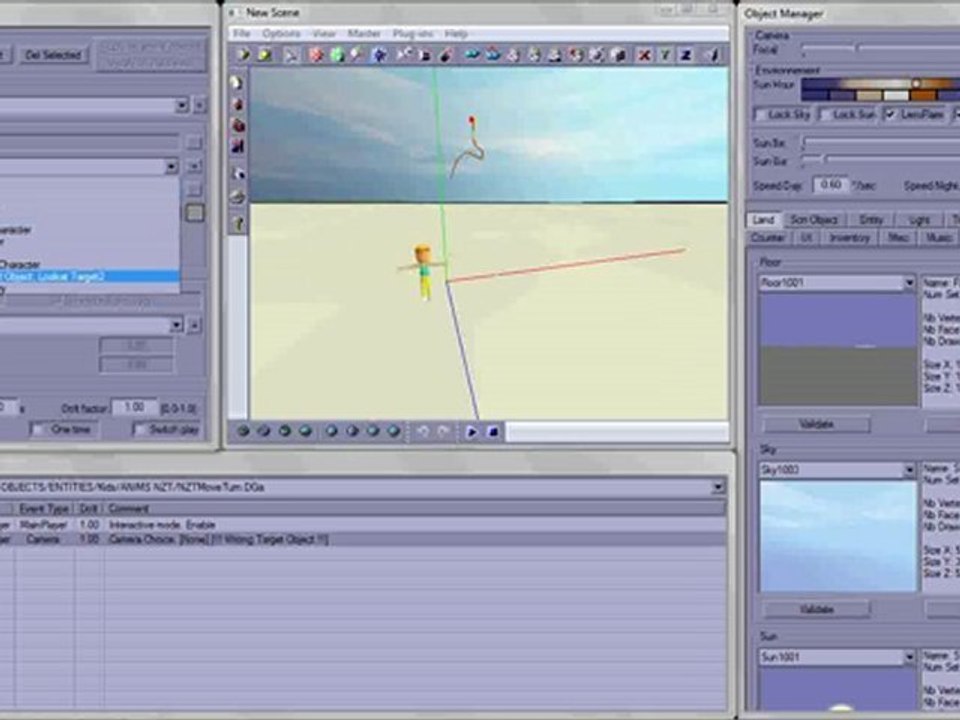960x720 pixels.
Task: Click the up arrow icon in side toolbar
Action: pos(238,224)
